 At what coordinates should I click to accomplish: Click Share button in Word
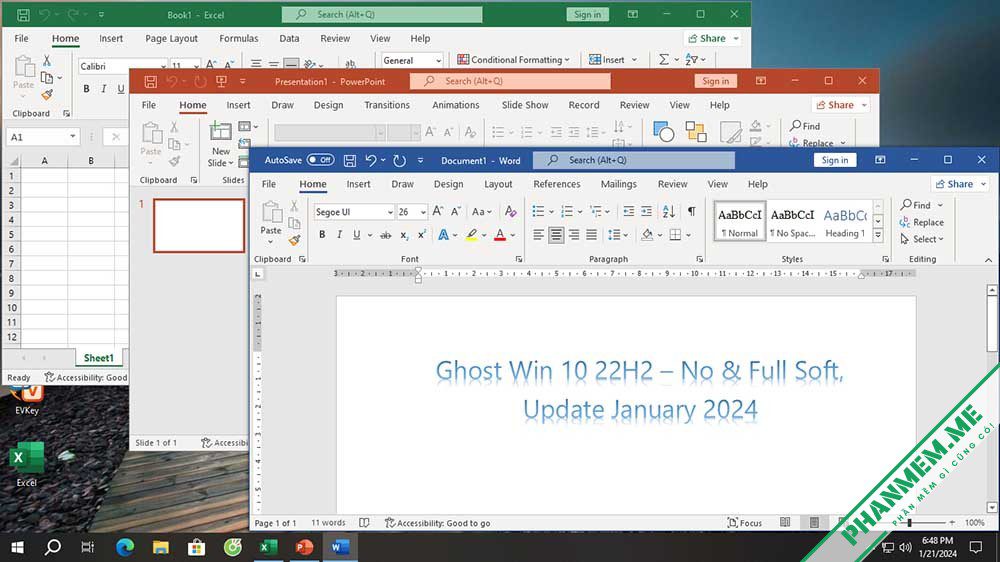pos(959,184)
